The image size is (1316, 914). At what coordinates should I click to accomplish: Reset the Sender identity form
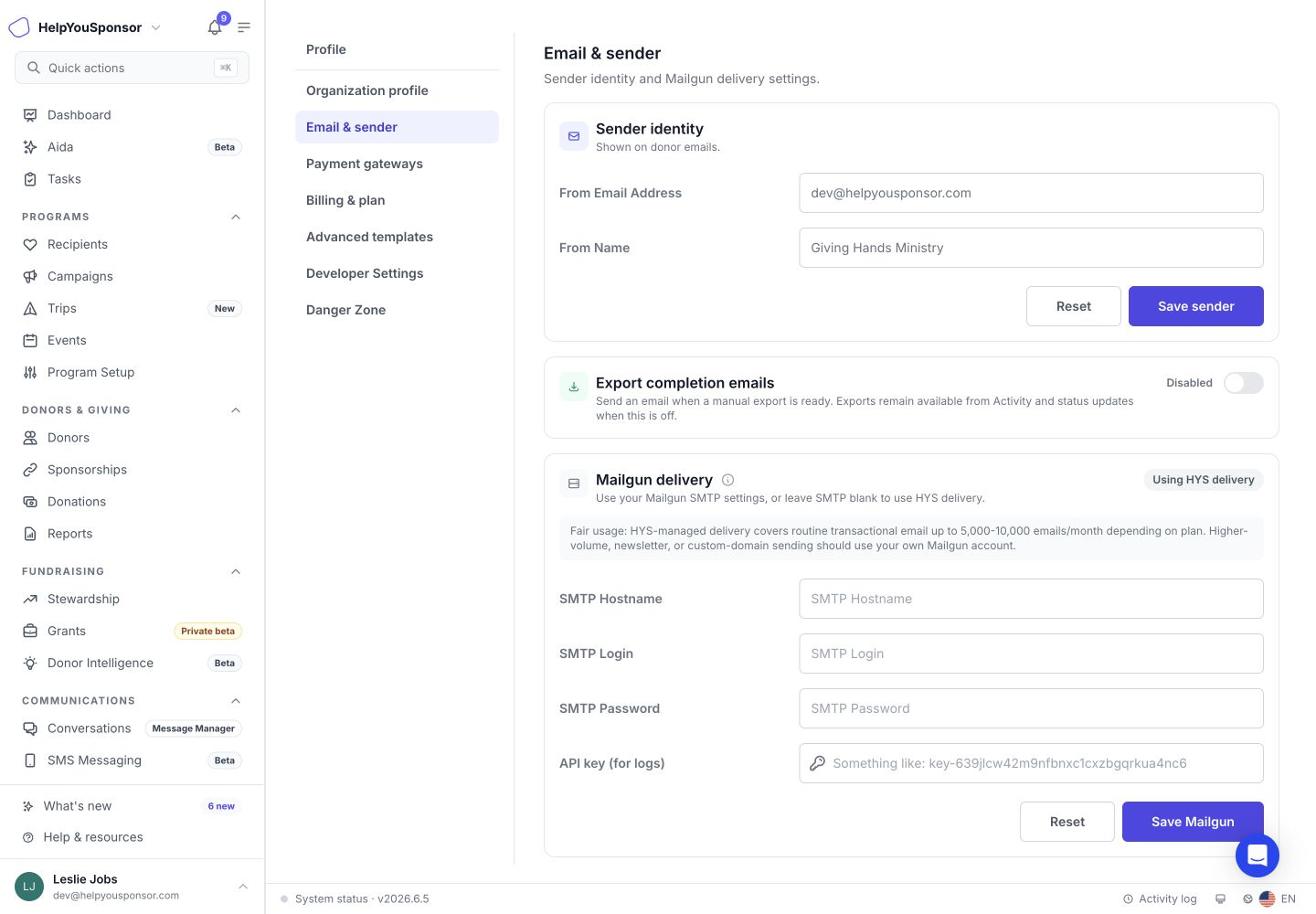(1074, 306)
